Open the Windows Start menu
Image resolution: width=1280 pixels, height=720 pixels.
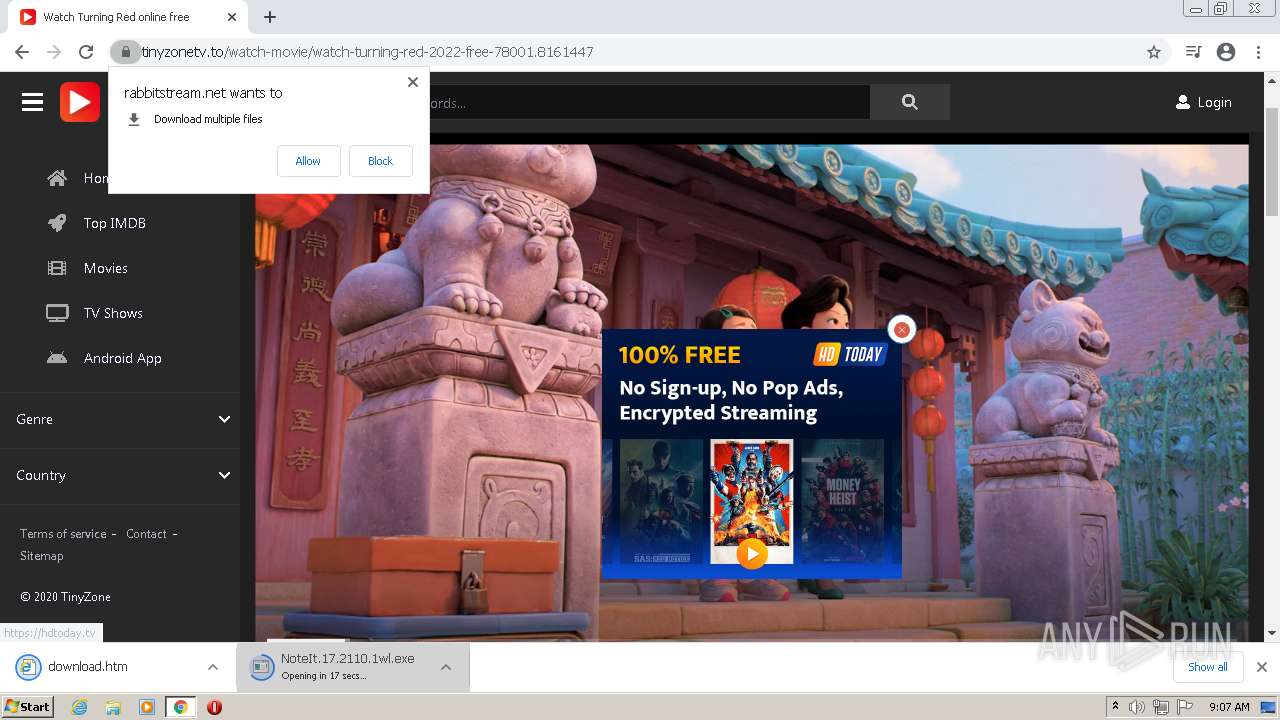tap(27, 707)
